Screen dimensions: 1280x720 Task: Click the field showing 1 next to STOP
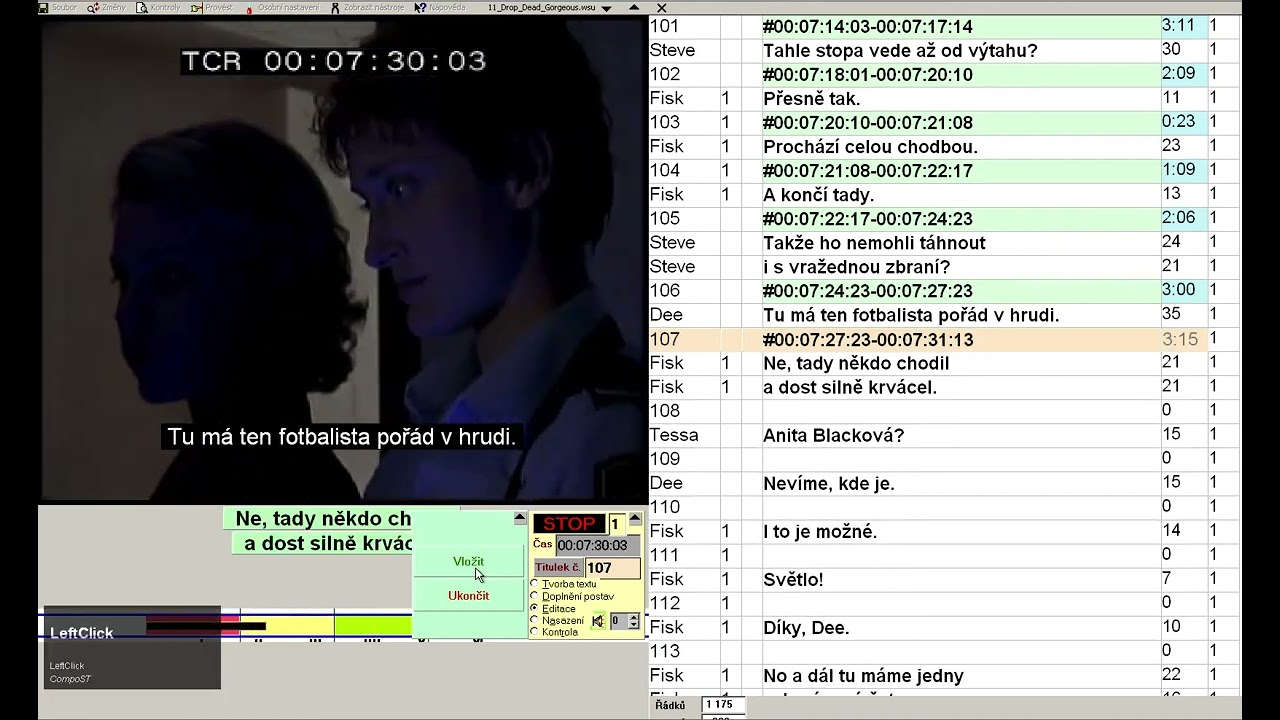coord(617,524)
